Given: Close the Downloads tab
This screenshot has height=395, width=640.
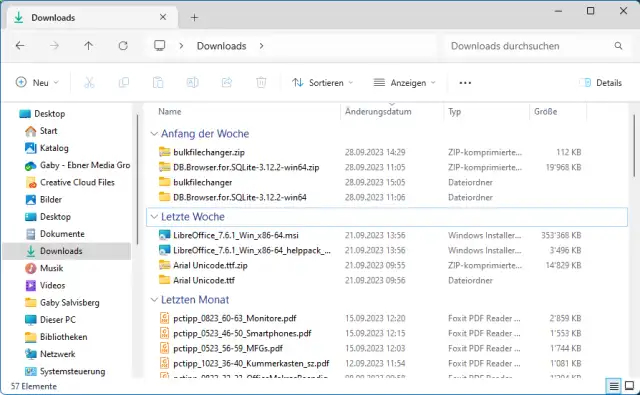Looking at the screenshot, I should (163, 17).
